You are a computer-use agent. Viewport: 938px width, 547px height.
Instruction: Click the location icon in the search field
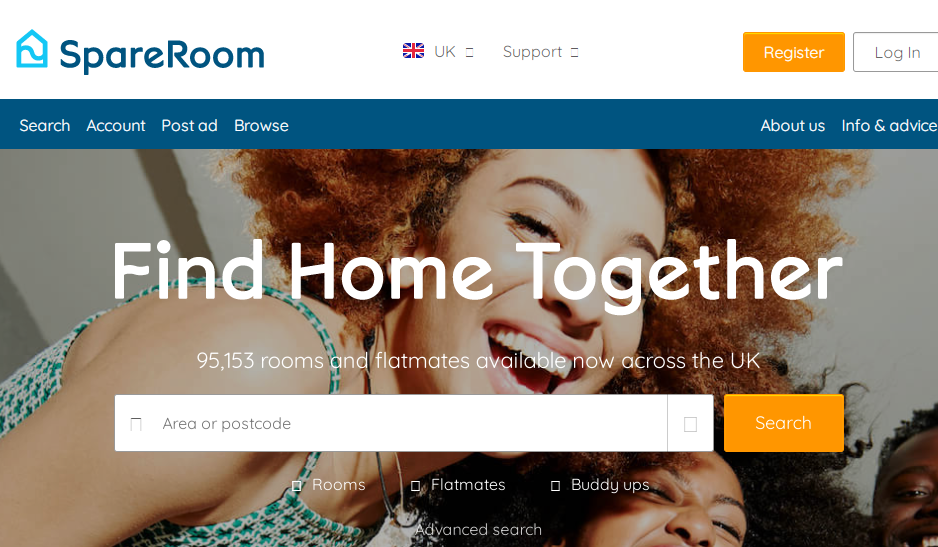point(136,424)
